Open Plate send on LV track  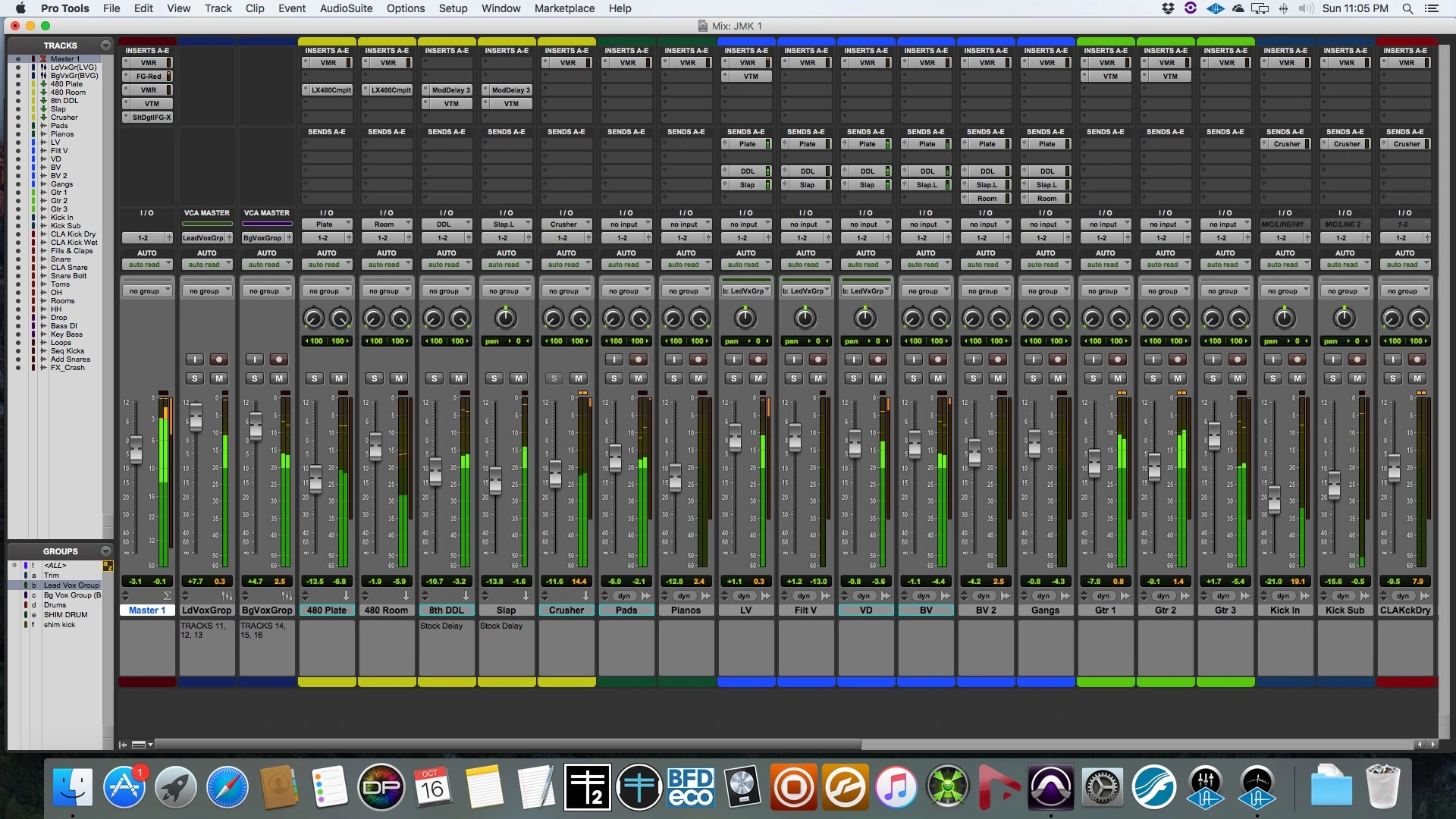pyautogui.click(x=746, y=144)
